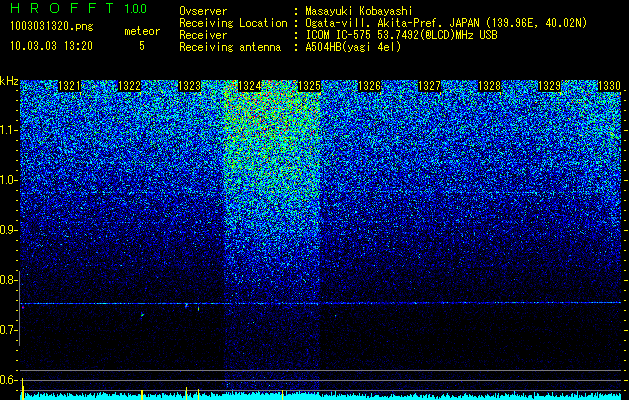Click the 1328 time marker label
629x400 pixels.
point(489,86)
